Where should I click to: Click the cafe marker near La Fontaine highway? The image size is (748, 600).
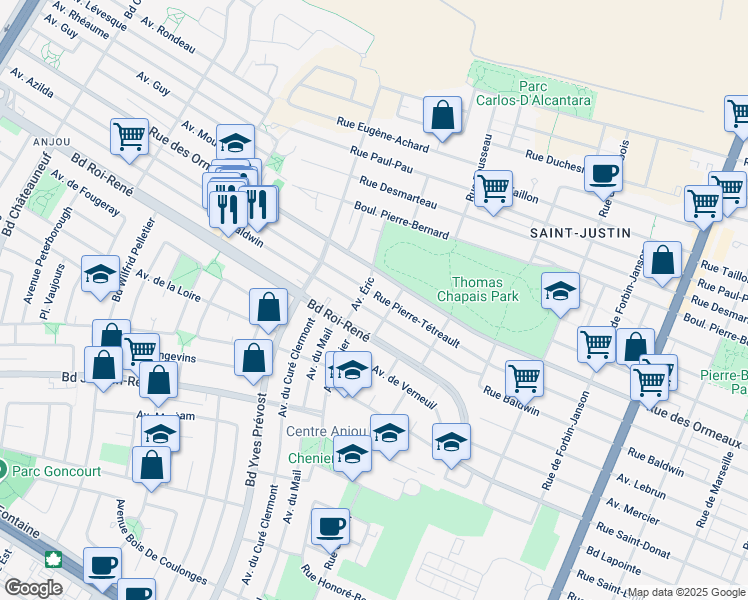(102, 567)
